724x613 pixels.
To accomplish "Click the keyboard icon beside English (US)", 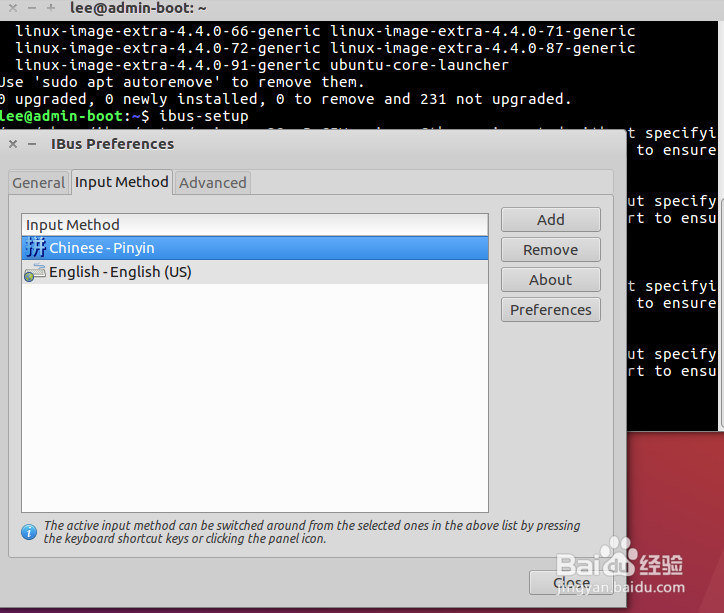I will 35,272.
